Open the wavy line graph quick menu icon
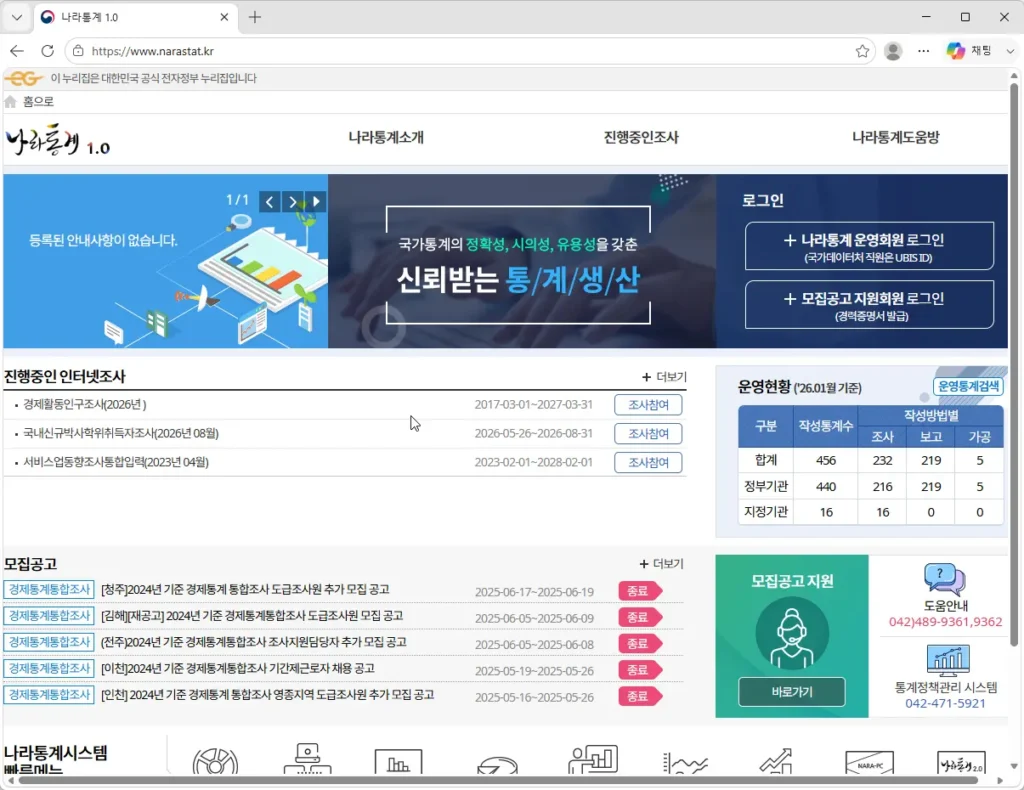Screen dimensions: 1024x790 (685, 762)
